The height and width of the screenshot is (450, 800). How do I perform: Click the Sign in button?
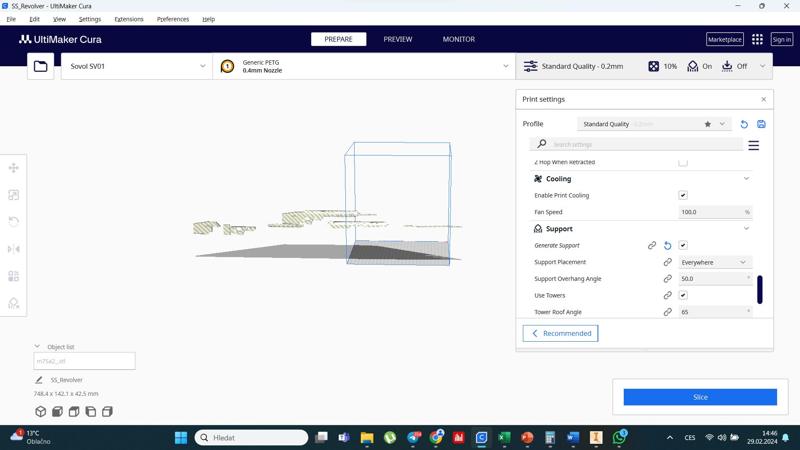[x=781, y=39]
